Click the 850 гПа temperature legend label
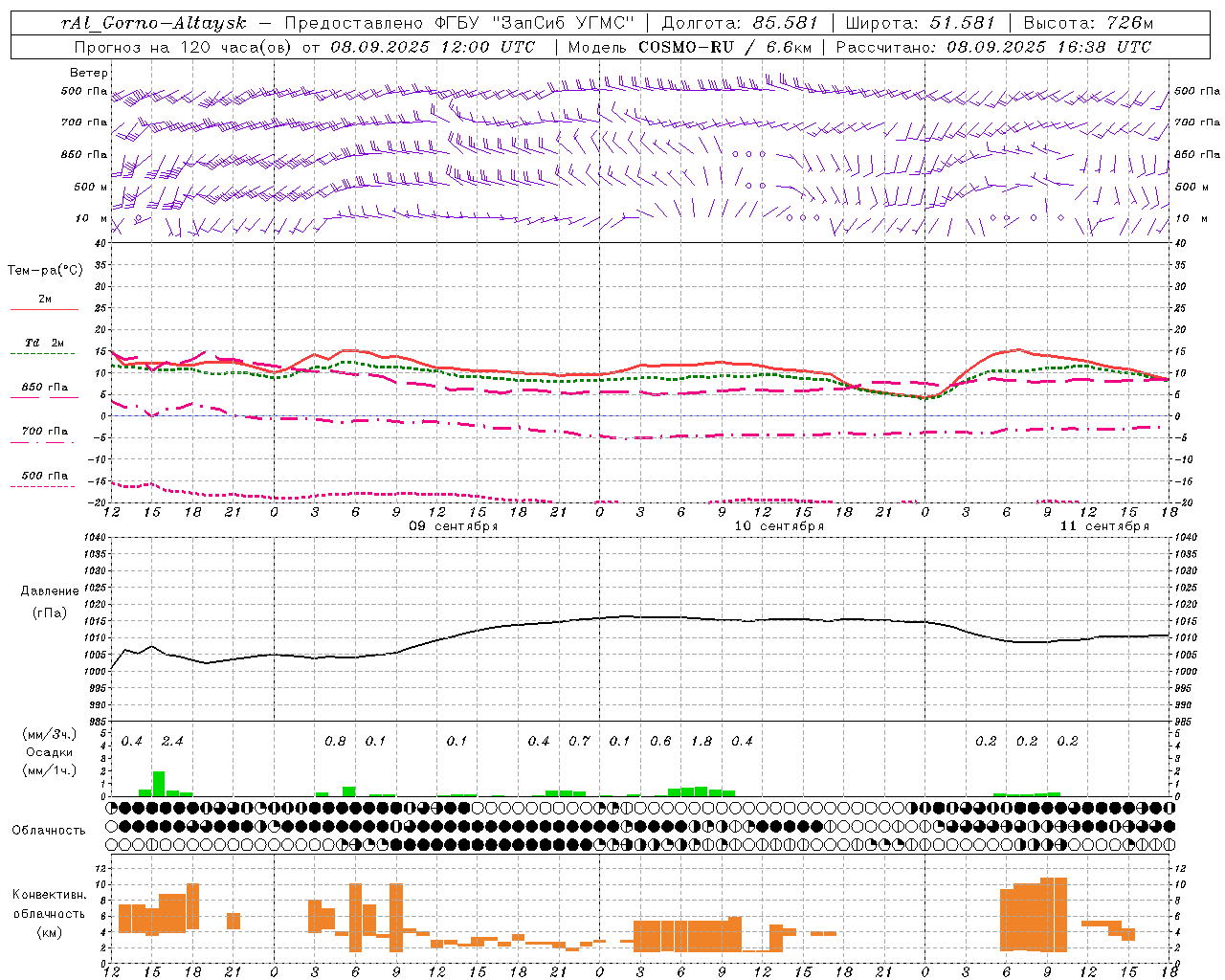This screenshot has width=1225, height=980. point(45,388)
